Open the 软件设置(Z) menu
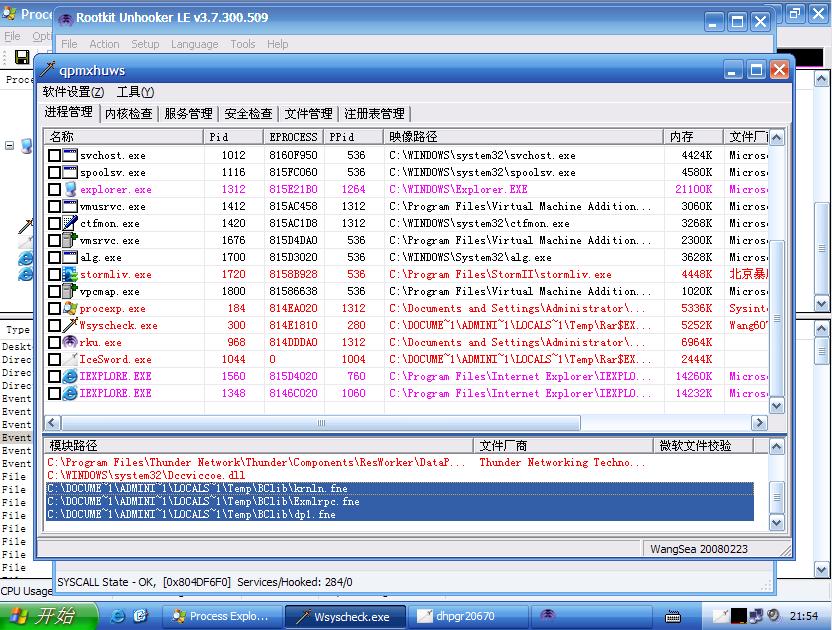The height and width of the screenshot is (630, 832). coord(73,92)
